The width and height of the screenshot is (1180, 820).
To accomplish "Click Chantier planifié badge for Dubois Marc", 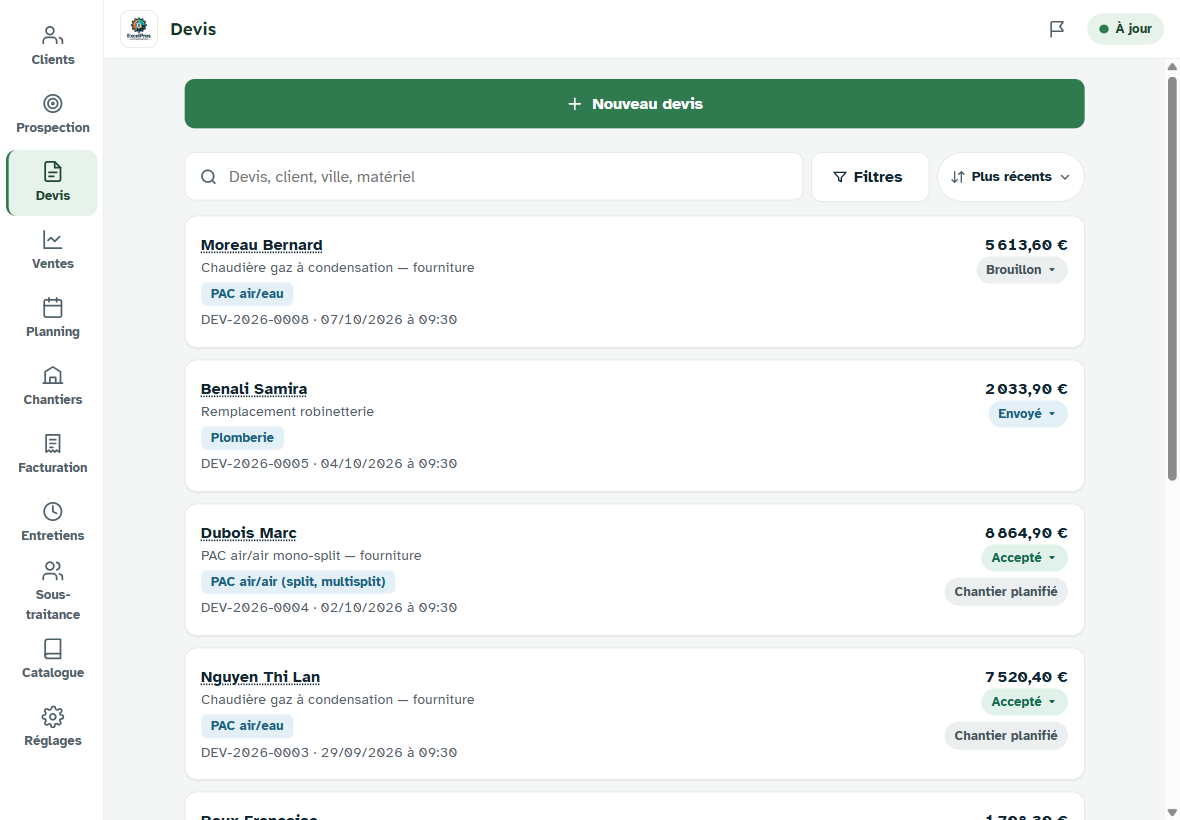I will [1006, 592].
